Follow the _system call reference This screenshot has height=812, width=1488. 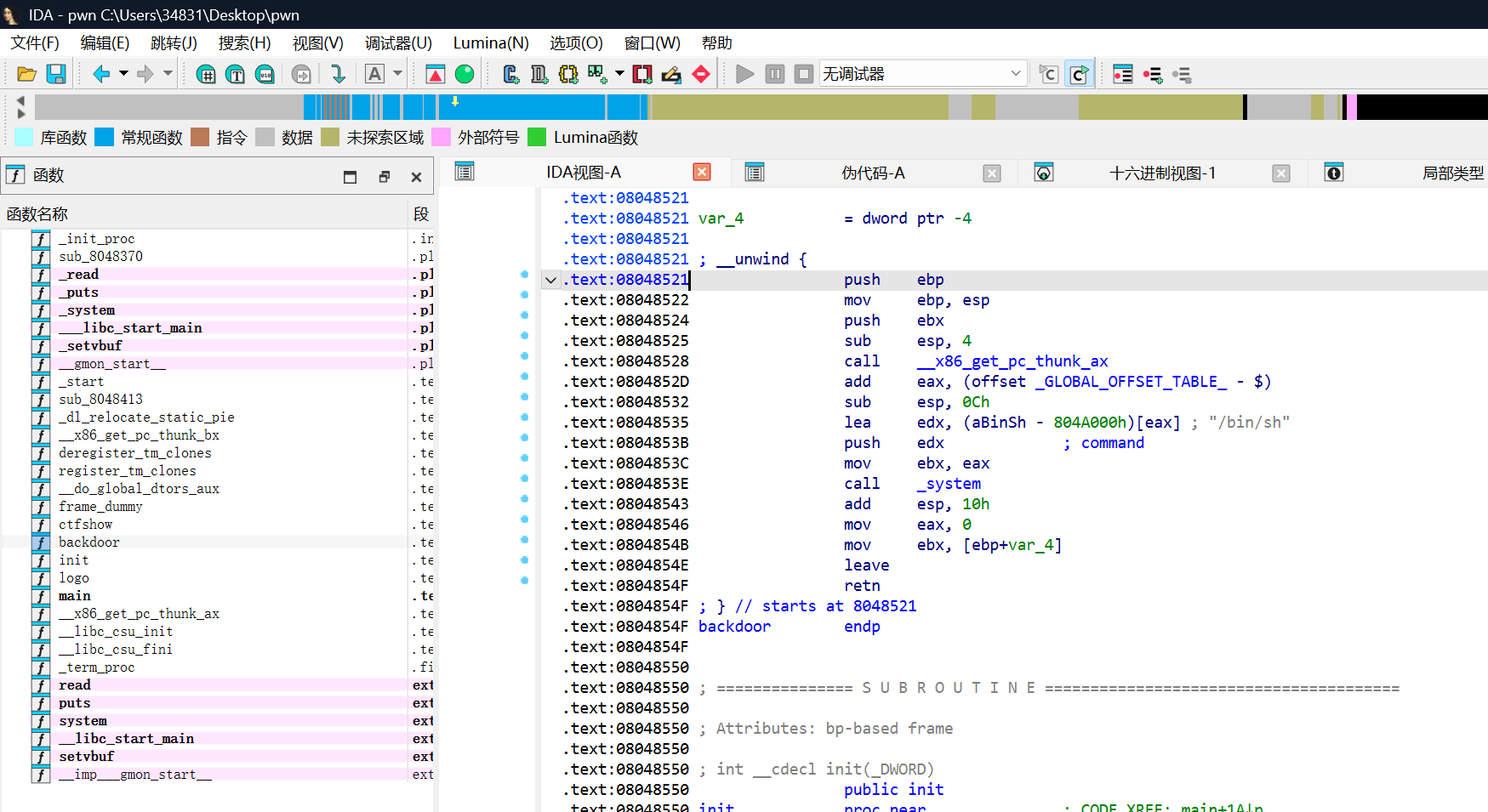(949, 484)
